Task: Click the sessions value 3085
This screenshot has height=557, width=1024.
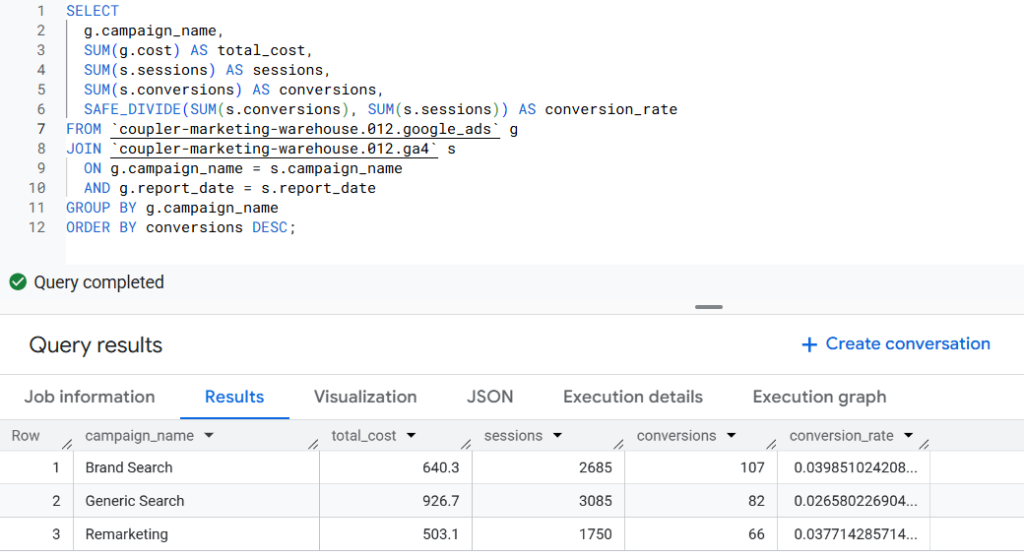Action: pyautogui.click(x=596, y=501)
